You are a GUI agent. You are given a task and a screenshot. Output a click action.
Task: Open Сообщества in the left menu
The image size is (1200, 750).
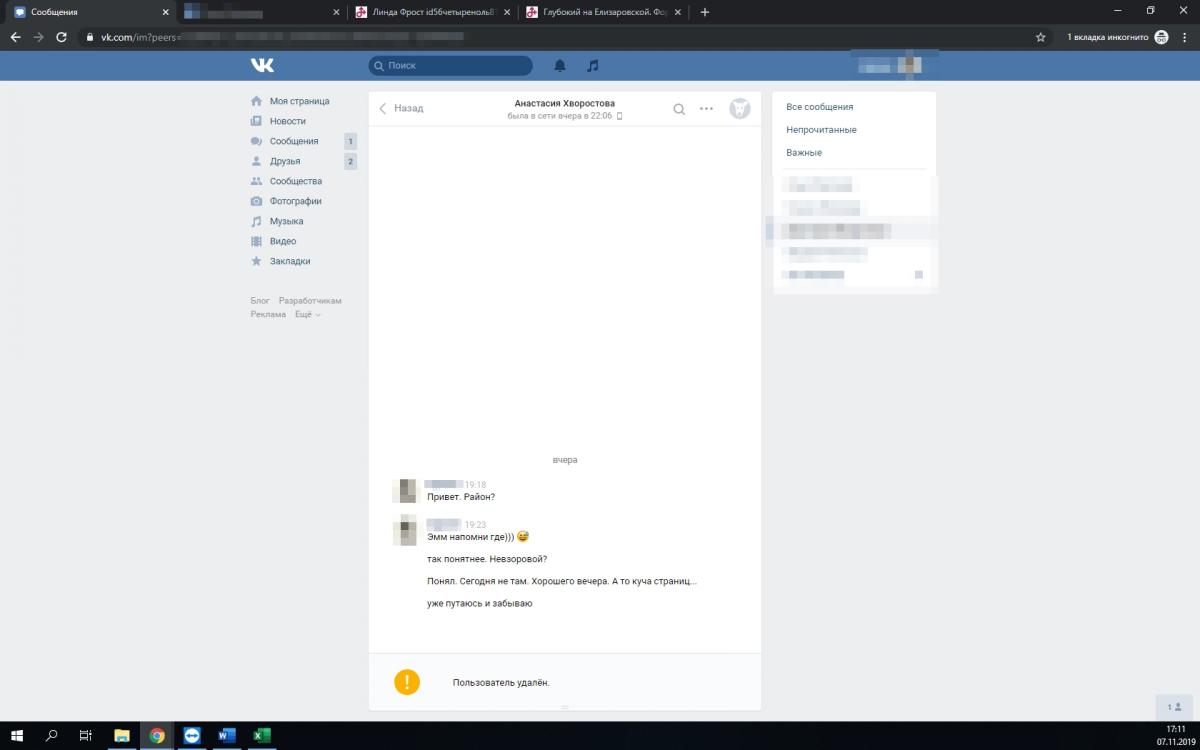tap(295, 181)
